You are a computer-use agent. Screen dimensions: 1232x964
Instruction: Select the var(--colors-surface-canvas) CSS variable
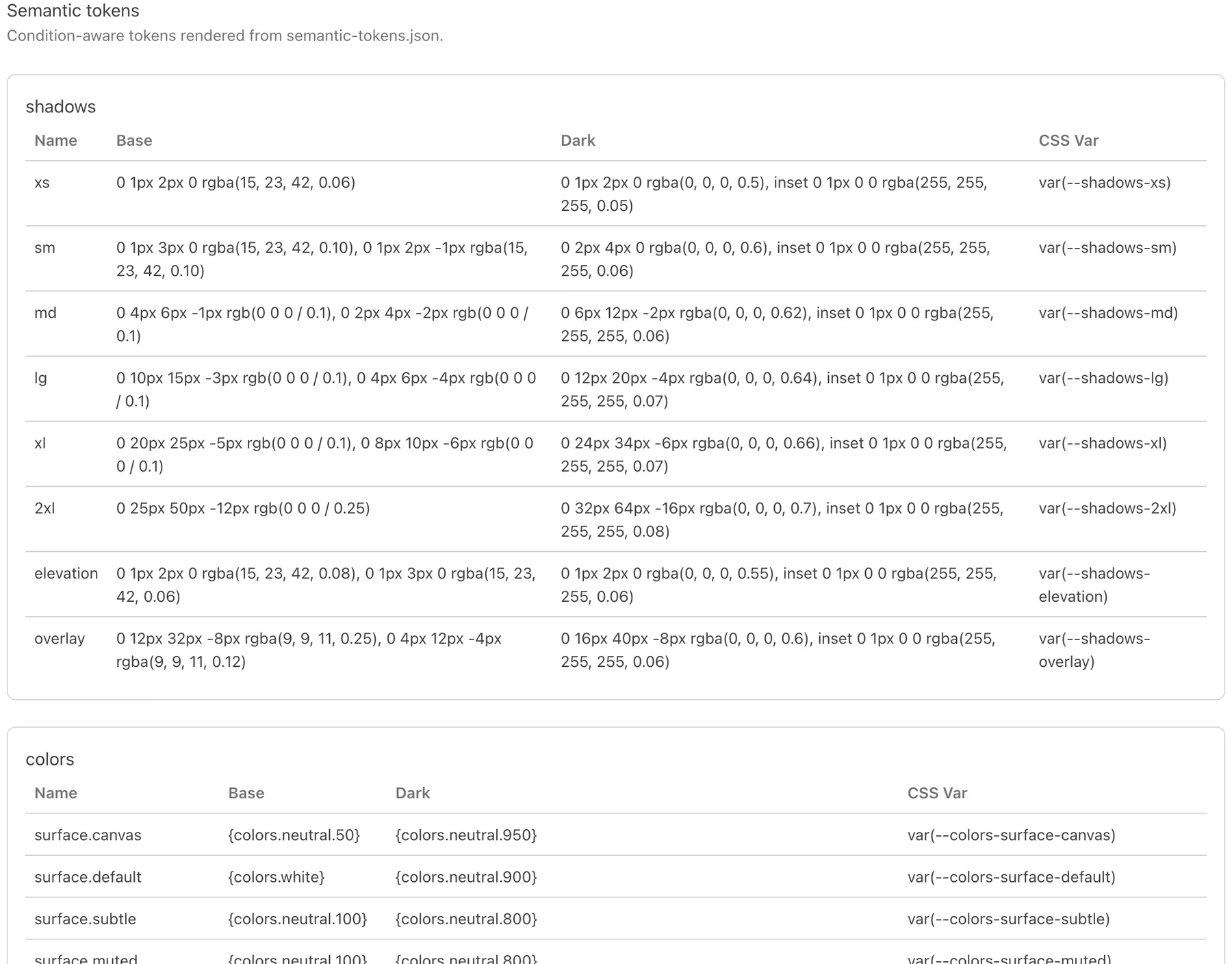[x=1012, y=835]
